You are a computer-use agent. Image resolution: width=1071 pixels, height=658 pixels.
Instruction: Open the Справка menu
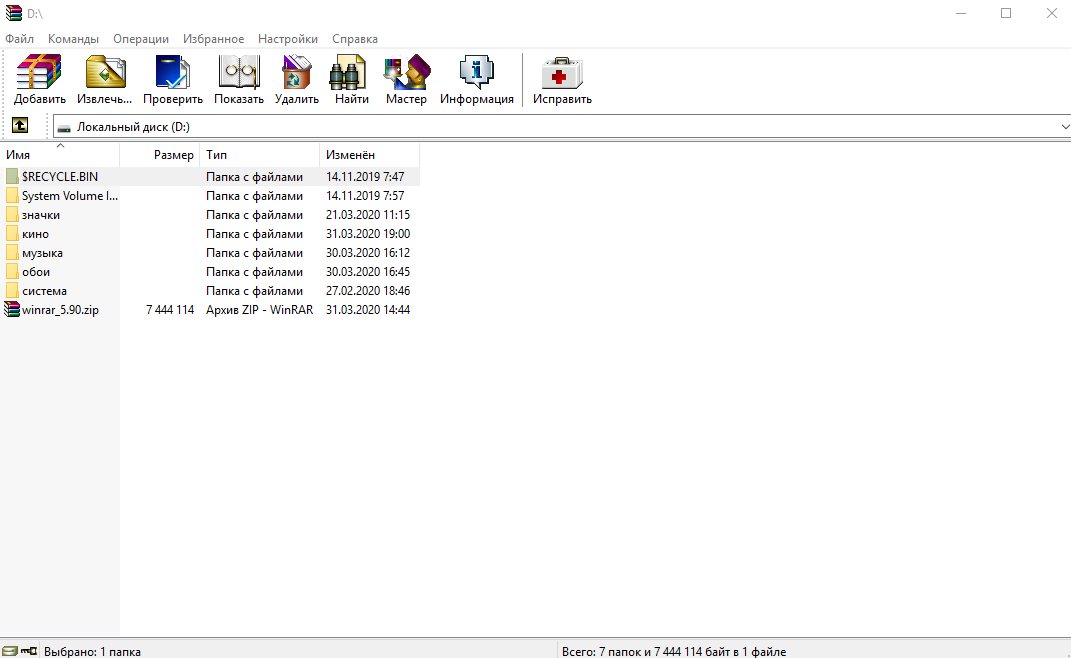[x=354, y=39]
